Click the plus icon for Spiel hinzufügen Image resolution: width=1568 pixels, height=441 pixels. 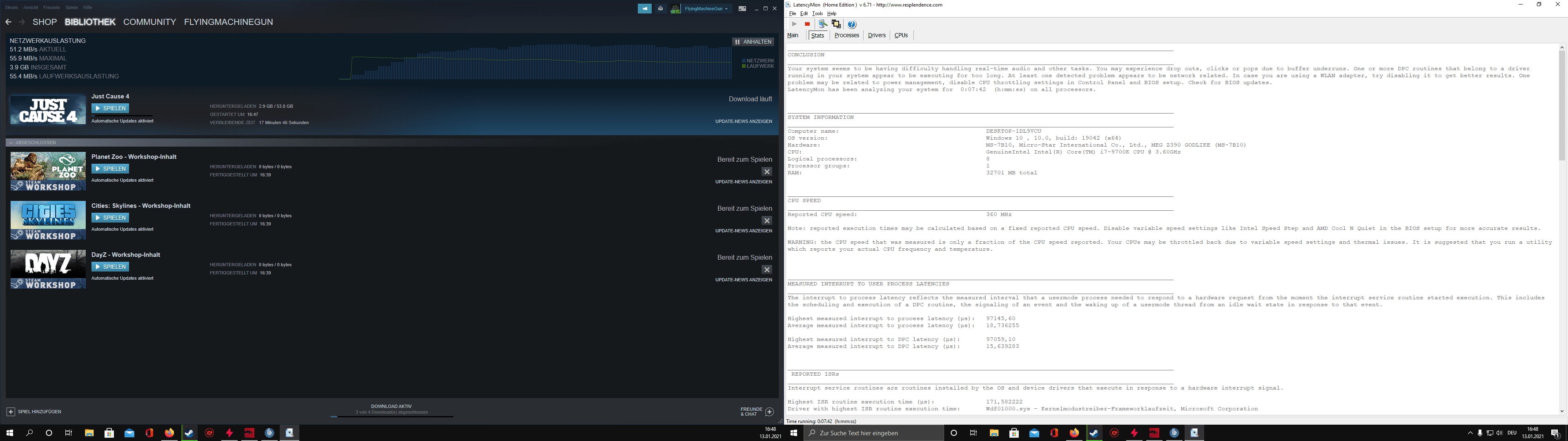coord(10,412)
